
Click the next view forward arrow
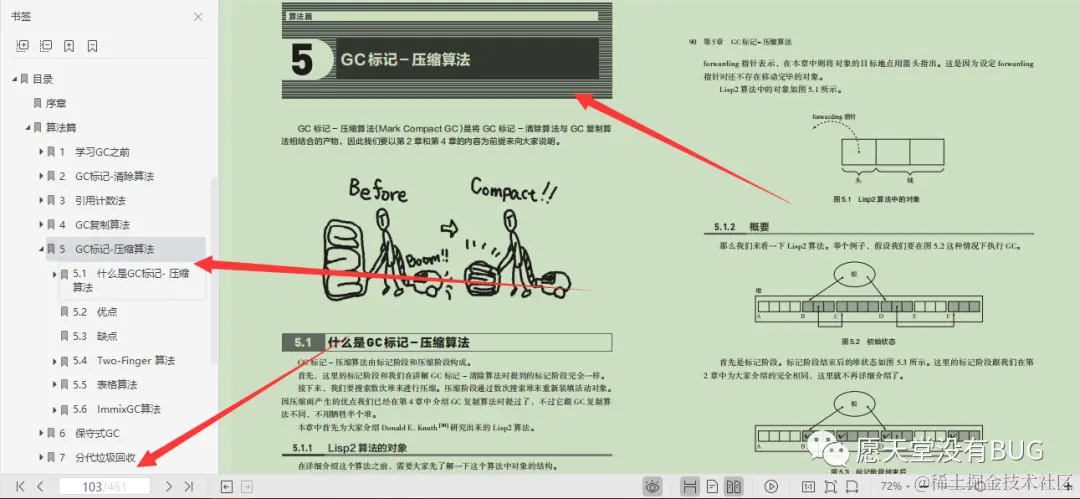tap(247, 487)
